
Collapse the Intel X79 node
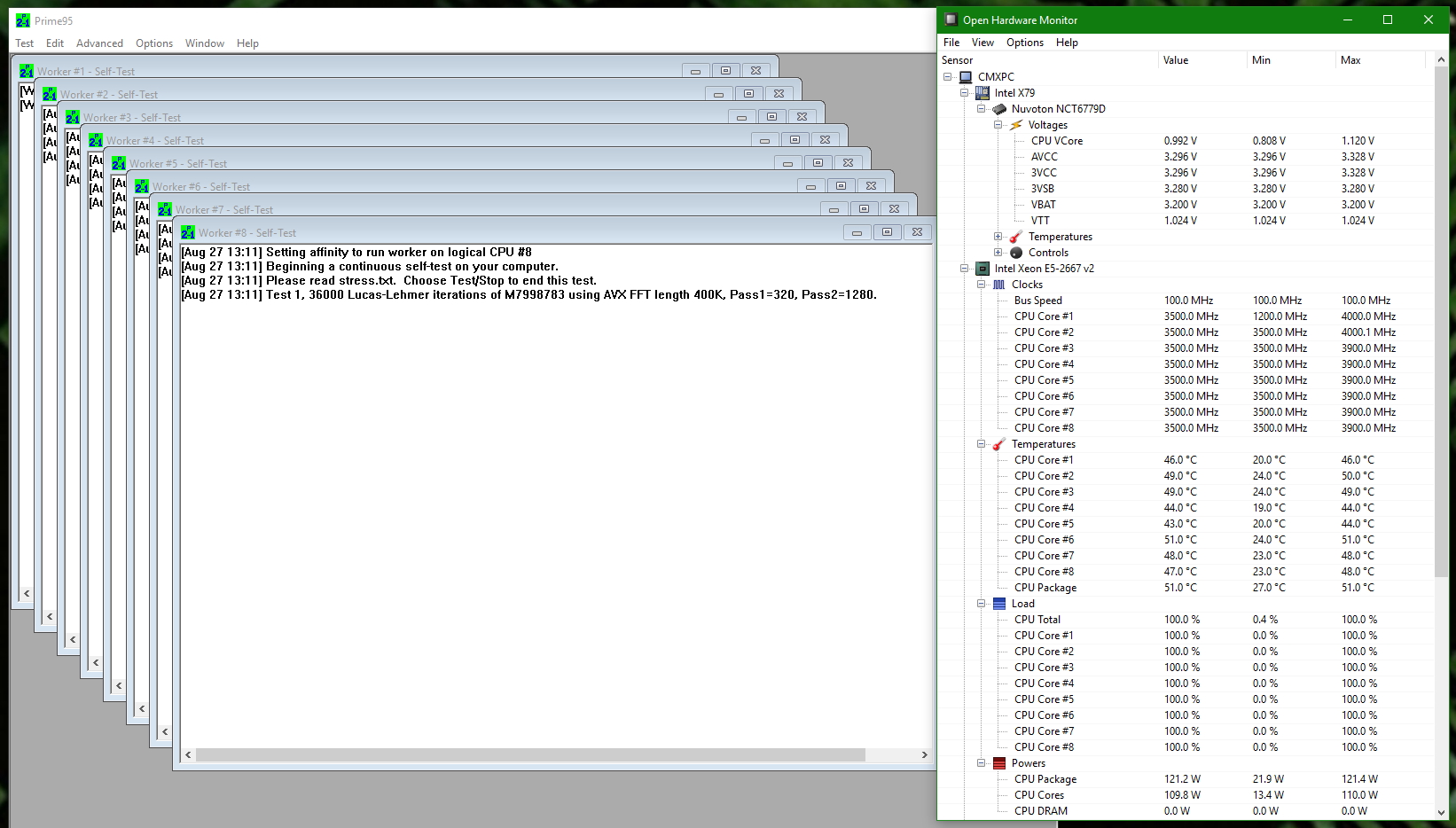point(965,93)
